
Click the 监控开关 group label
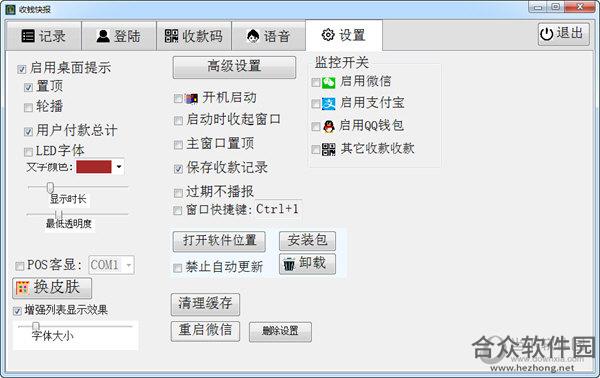(x=342, y=63)
